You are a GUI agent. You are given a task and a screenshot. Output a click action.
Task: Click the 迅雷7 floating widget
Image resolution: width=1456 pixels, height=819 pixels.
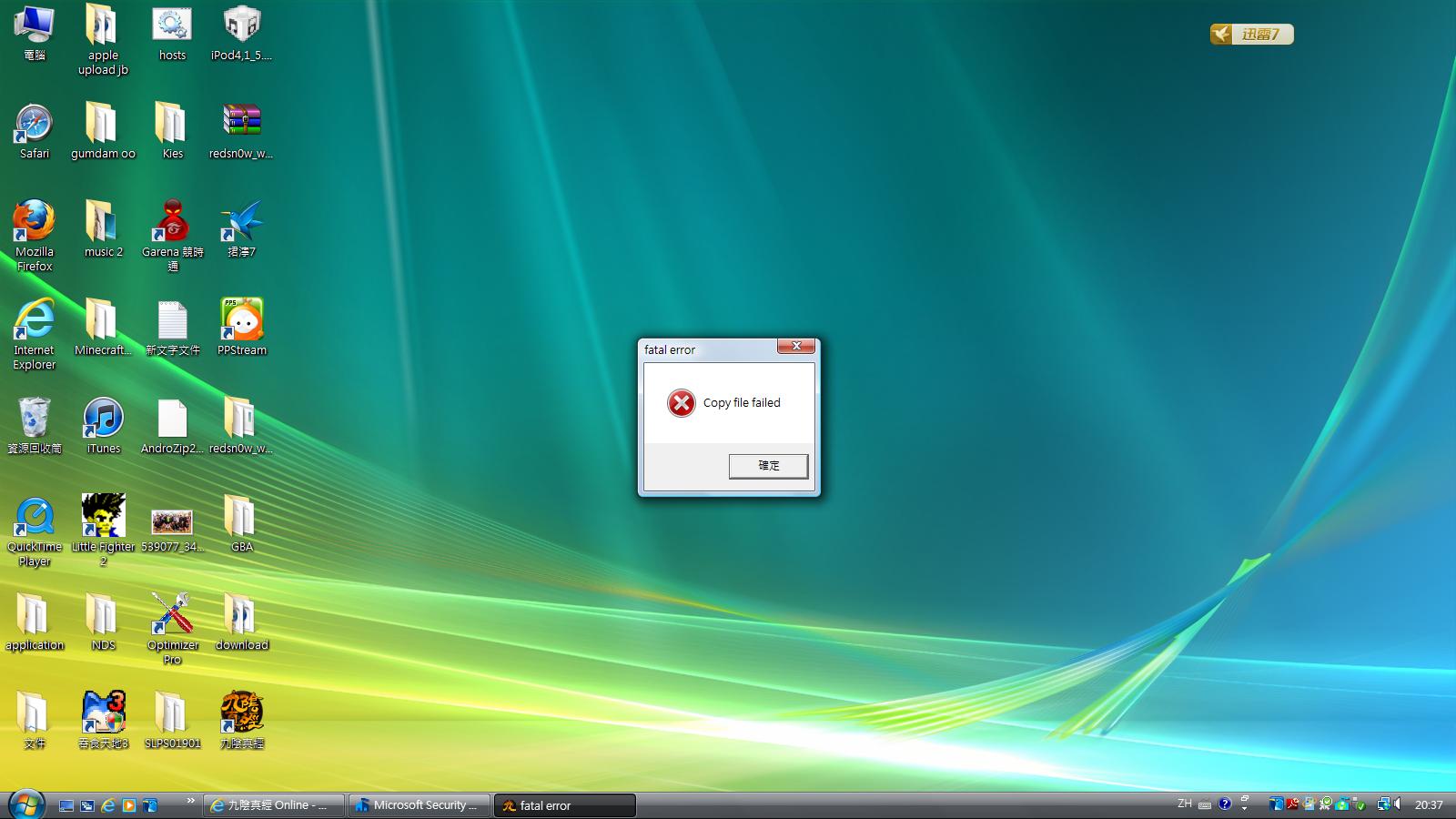(1251, 35)
